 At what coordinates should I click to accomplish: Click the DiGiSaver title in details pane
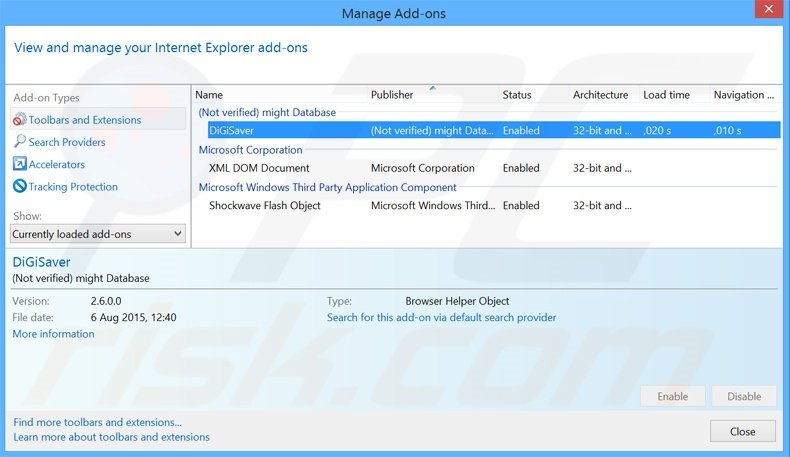click(41, 262)
